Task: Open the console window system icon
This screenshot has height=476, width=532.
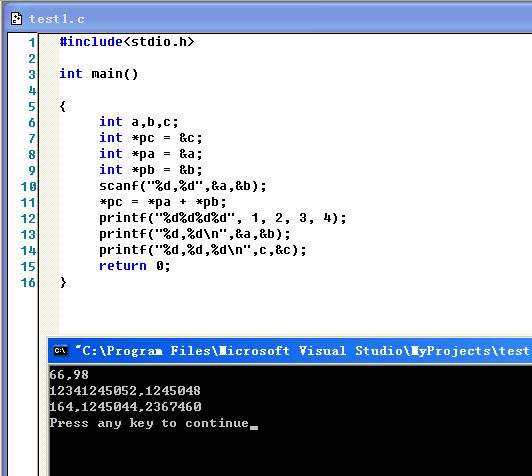Action: [60, 350]
